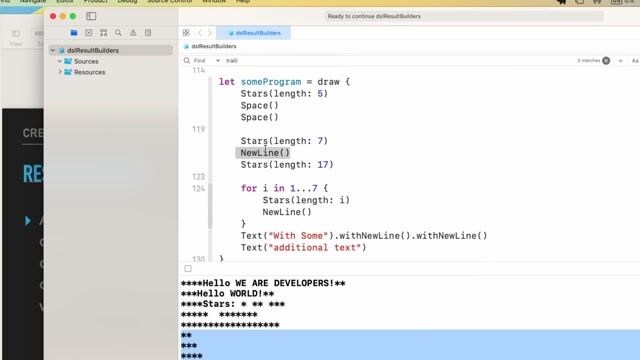This screenshot has height=360, width=640.
Task: Collapse the Sources folder
Action: (x=60, y=61)
